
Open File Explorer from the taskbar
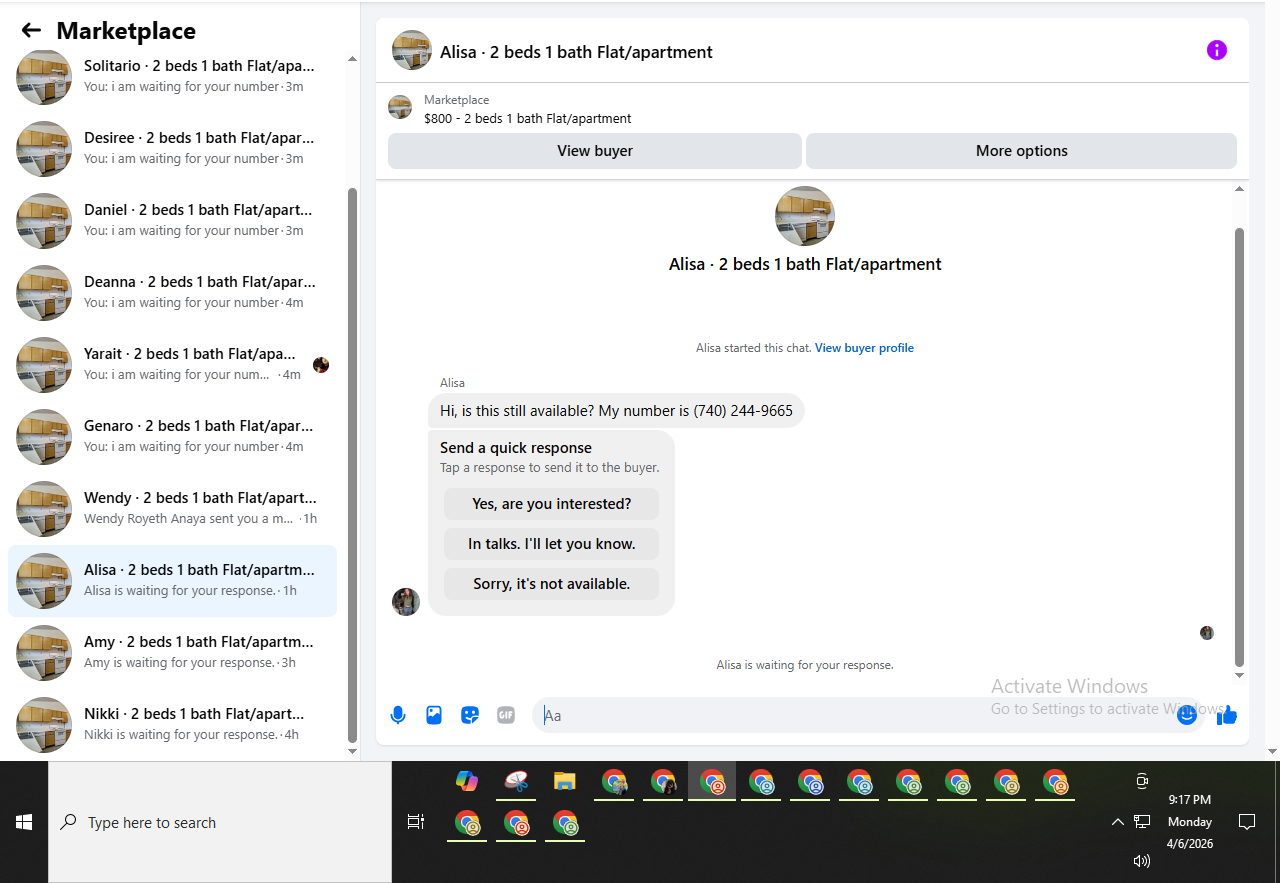[564, 781]
